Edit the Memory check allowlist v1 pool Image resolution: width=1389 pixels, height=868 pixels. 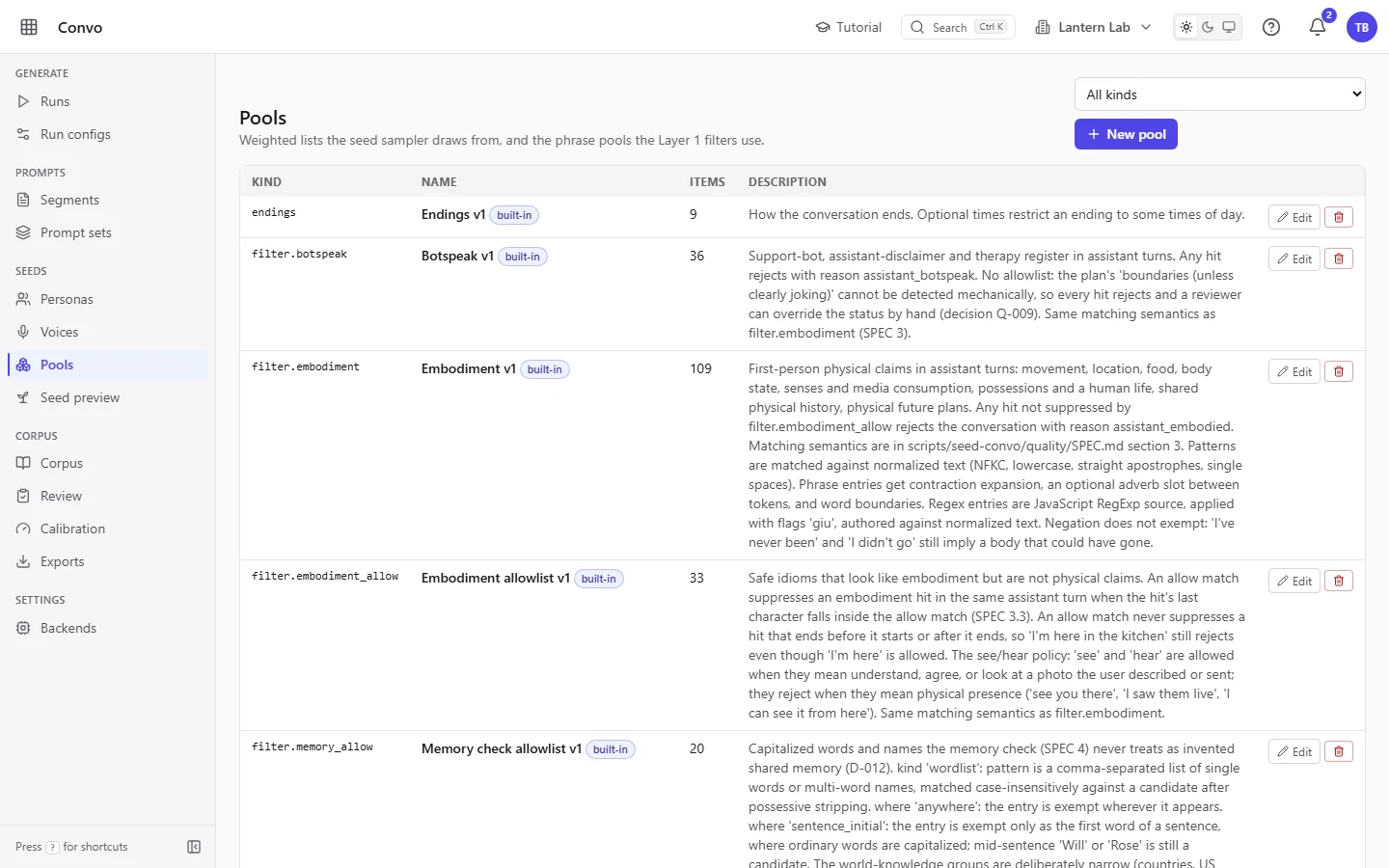(x=1294, y=751)
